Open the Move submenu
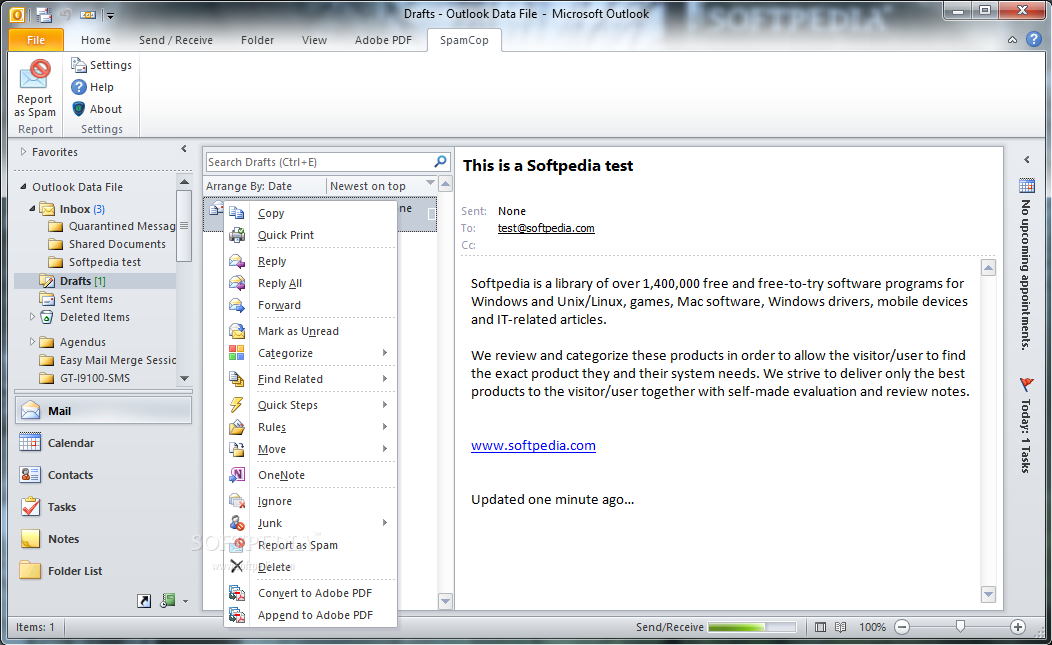Image resolution: width=1052 pixels, height=645 pixels. point(311,449)
